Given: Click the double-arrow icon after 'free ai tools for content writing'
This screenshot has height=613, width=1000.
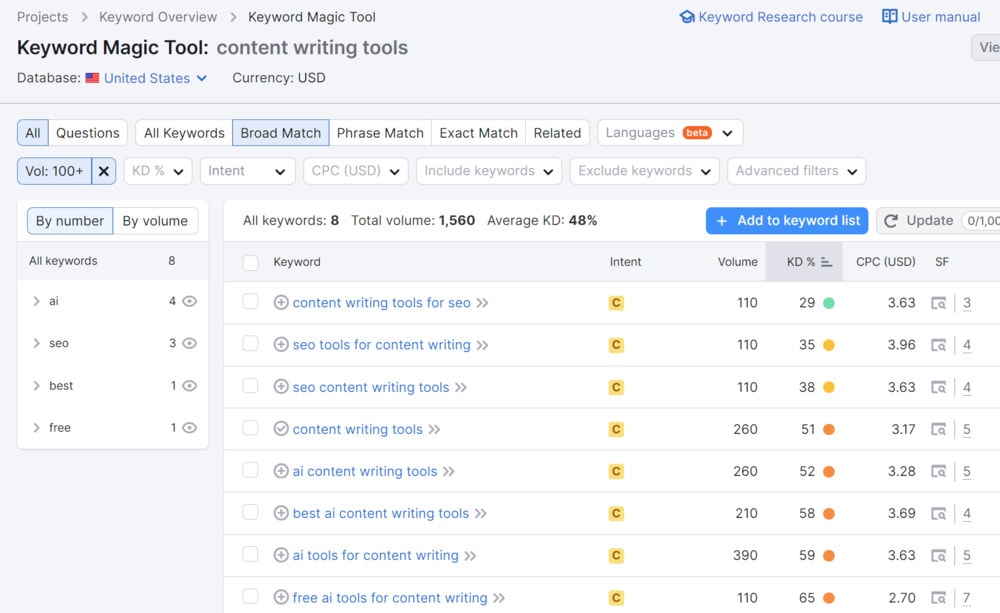Looking at the screenshot, I should [x=499, y=598].
